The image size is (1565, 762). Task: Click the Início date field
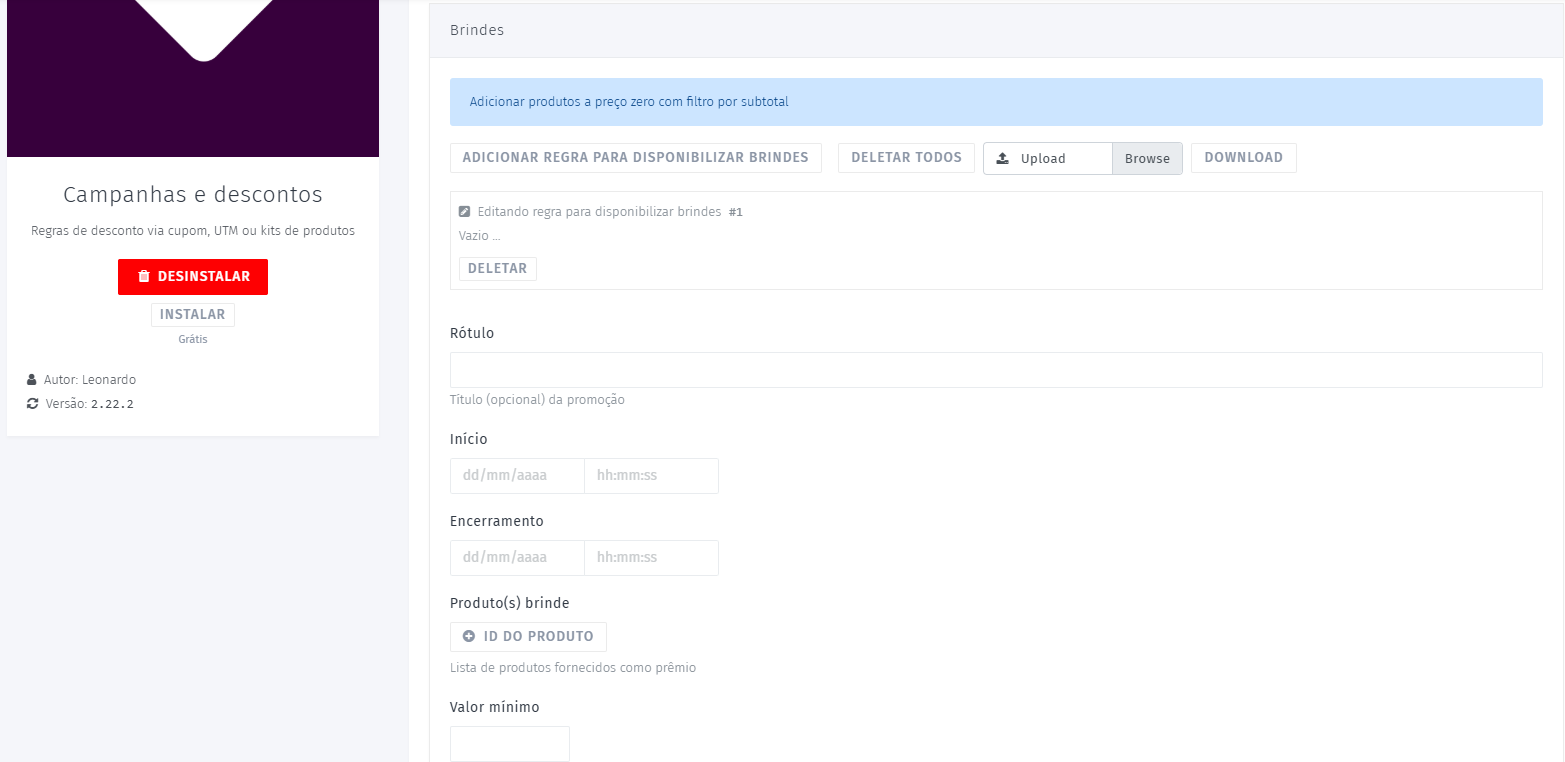click(x=517, y=476)
